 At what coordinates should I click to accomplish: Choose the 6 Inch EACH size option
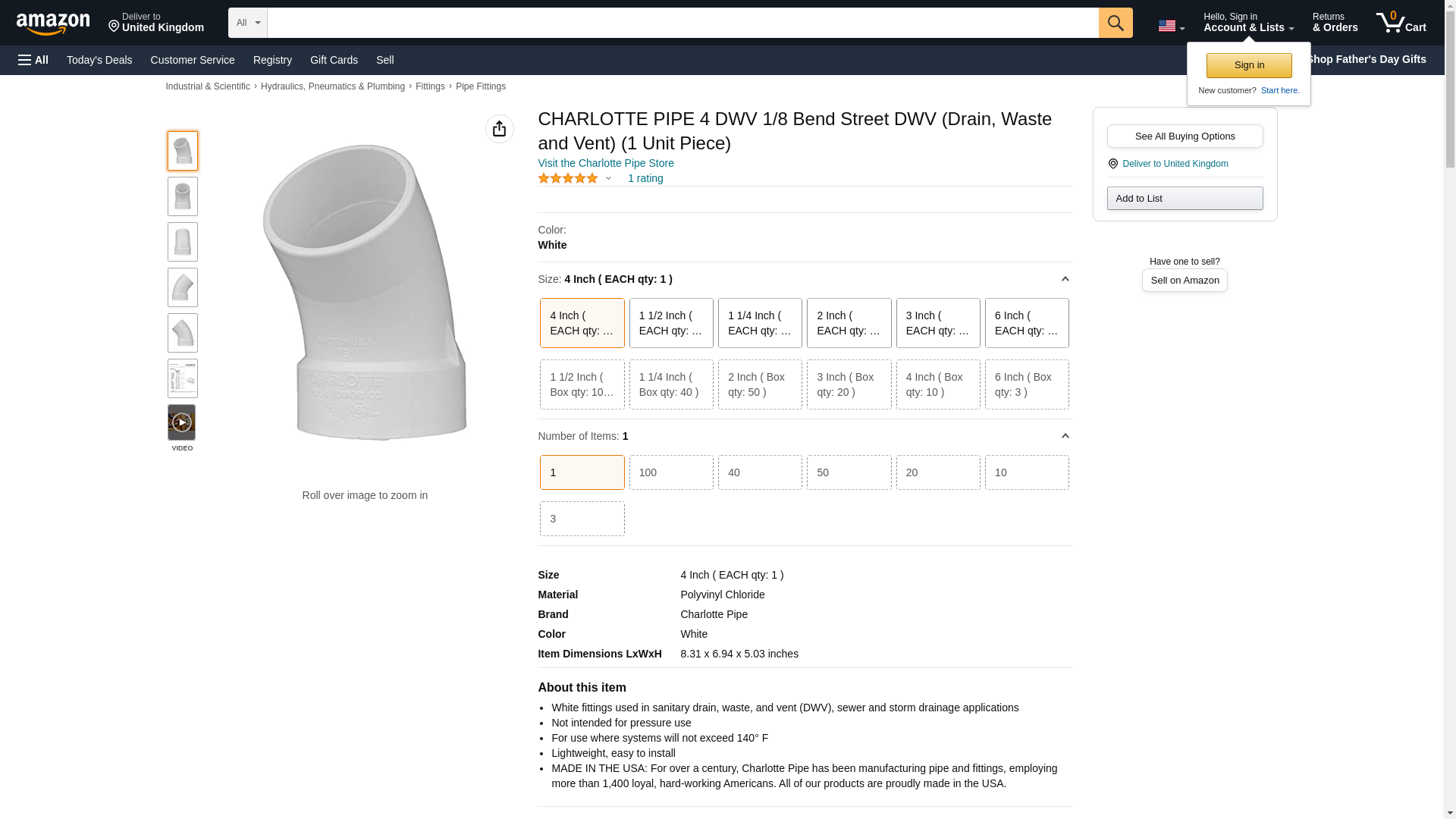coord(1026,323)
